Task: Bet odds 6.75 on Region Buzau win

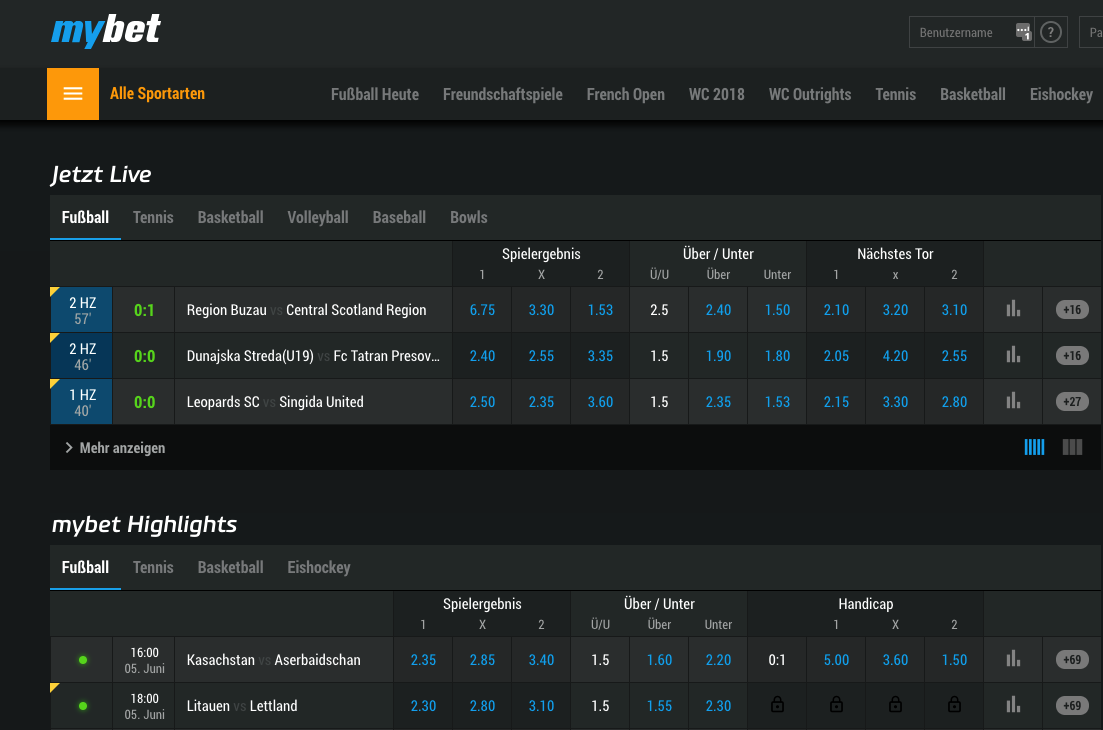Action: (x=483, y=309)
